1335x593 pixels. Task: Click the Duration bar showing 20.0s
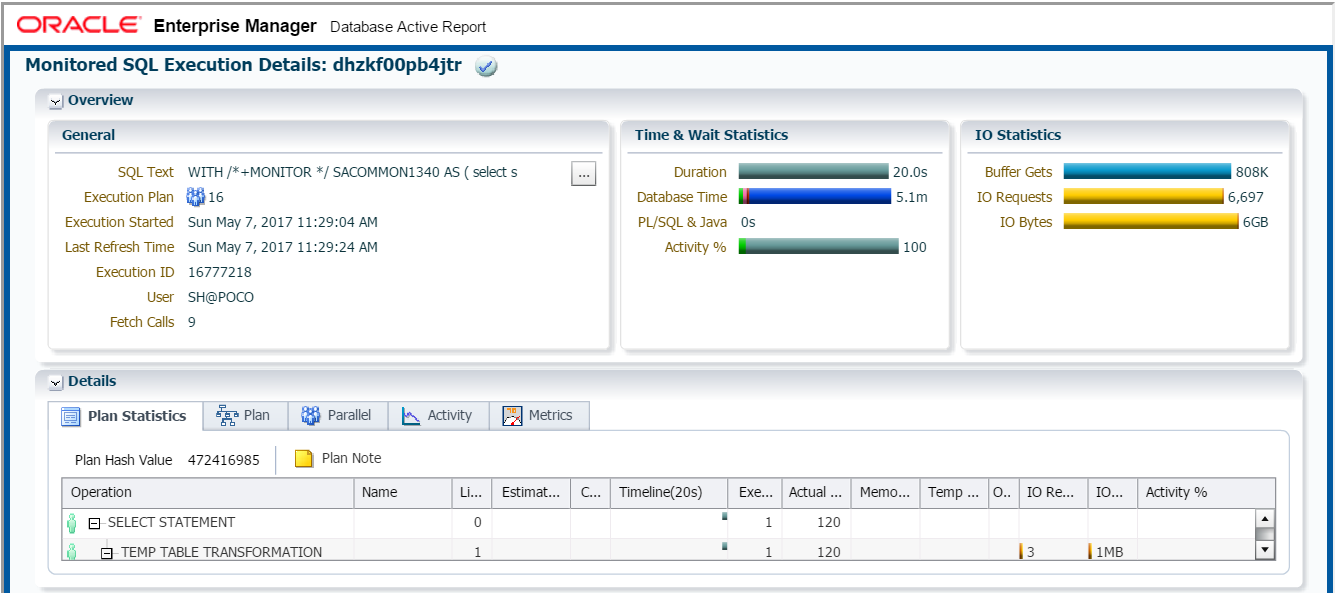[813, 172]
